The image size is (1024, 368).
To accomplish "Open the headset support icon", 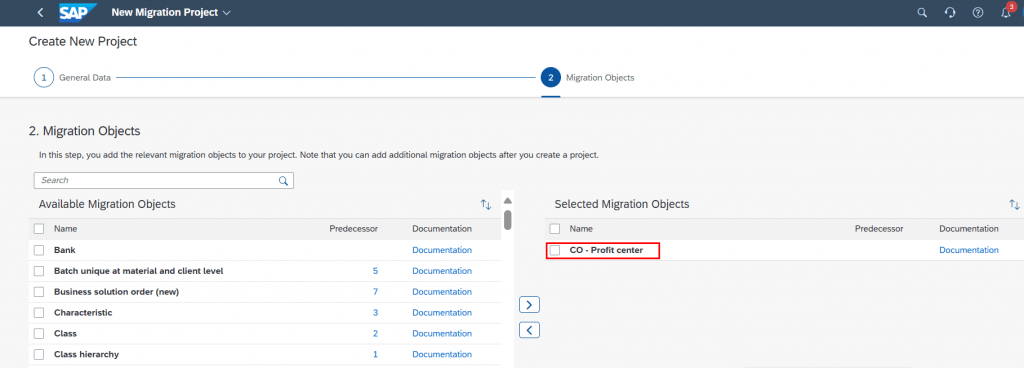I will [950, 12].
